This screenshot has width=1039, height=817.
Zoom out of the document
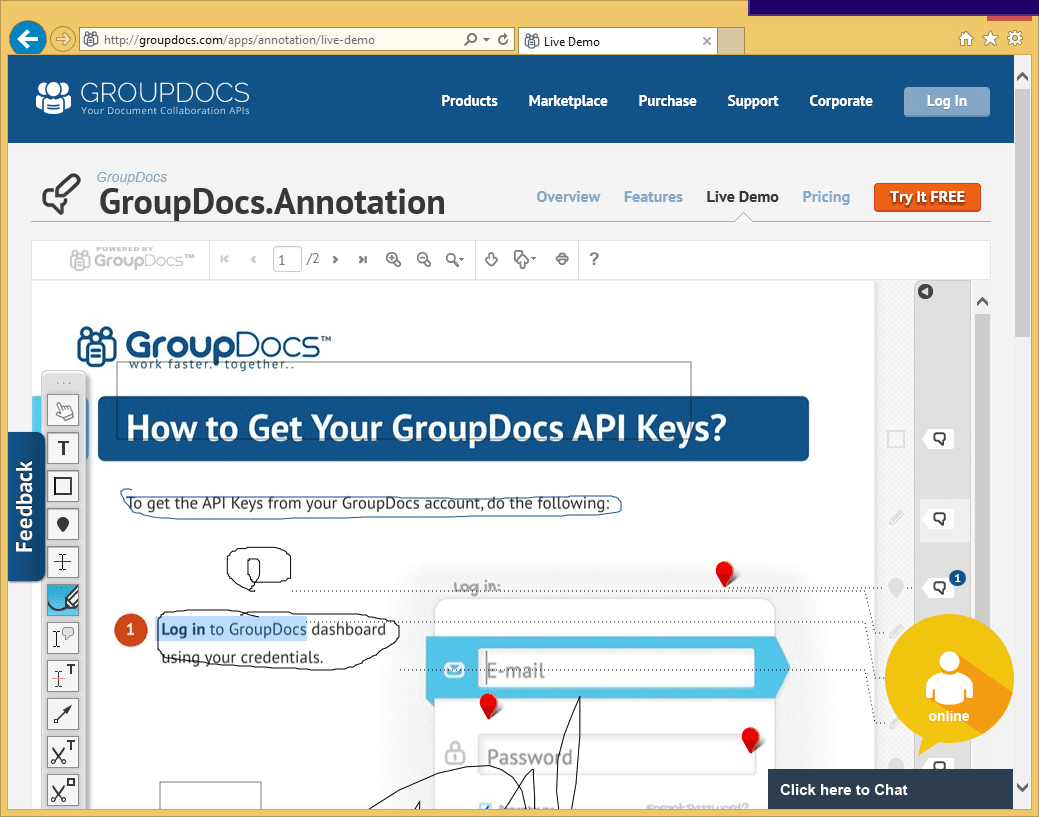click(424, 259)
